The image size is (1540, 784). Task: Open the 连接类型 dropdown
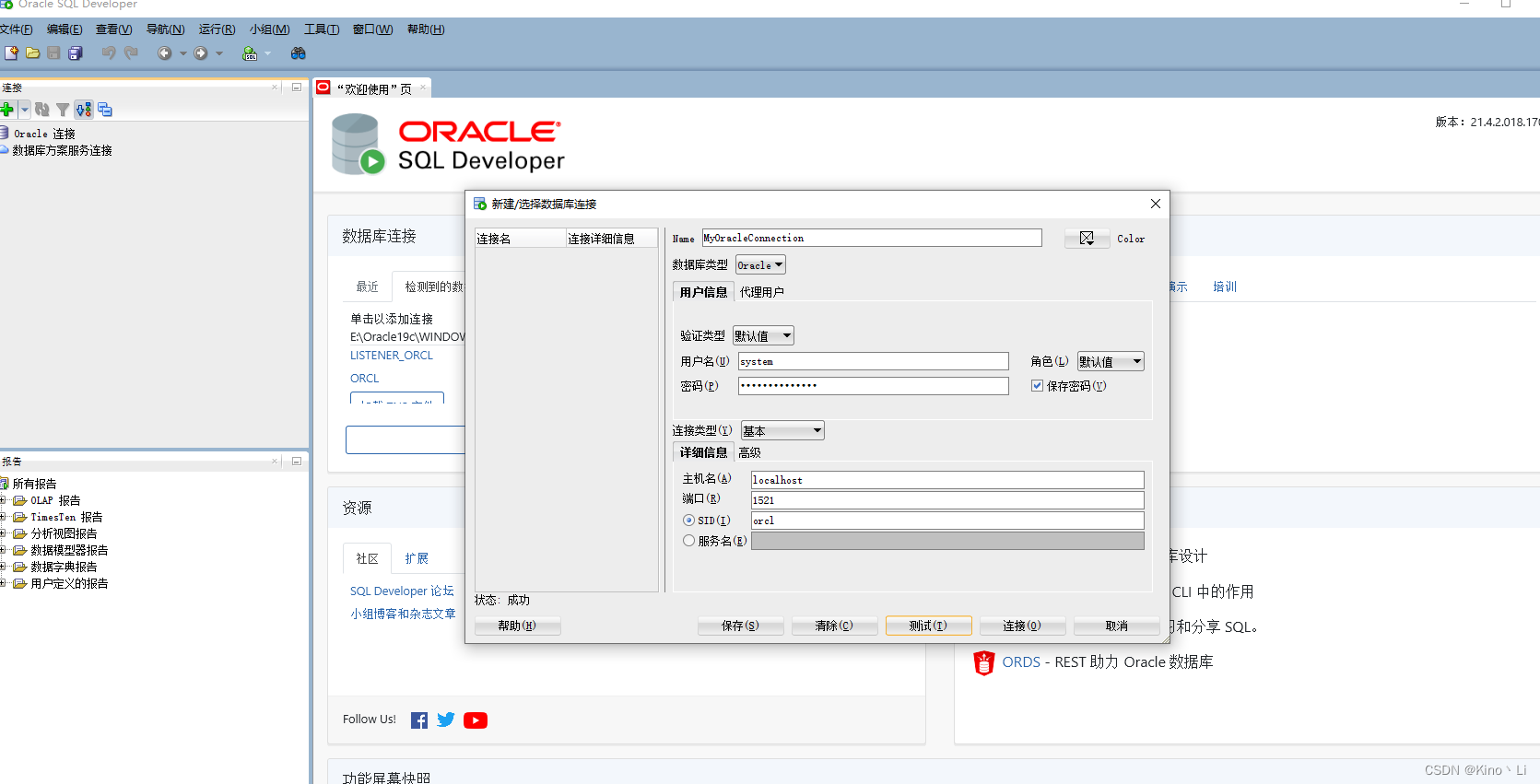(x=782, y=431)
